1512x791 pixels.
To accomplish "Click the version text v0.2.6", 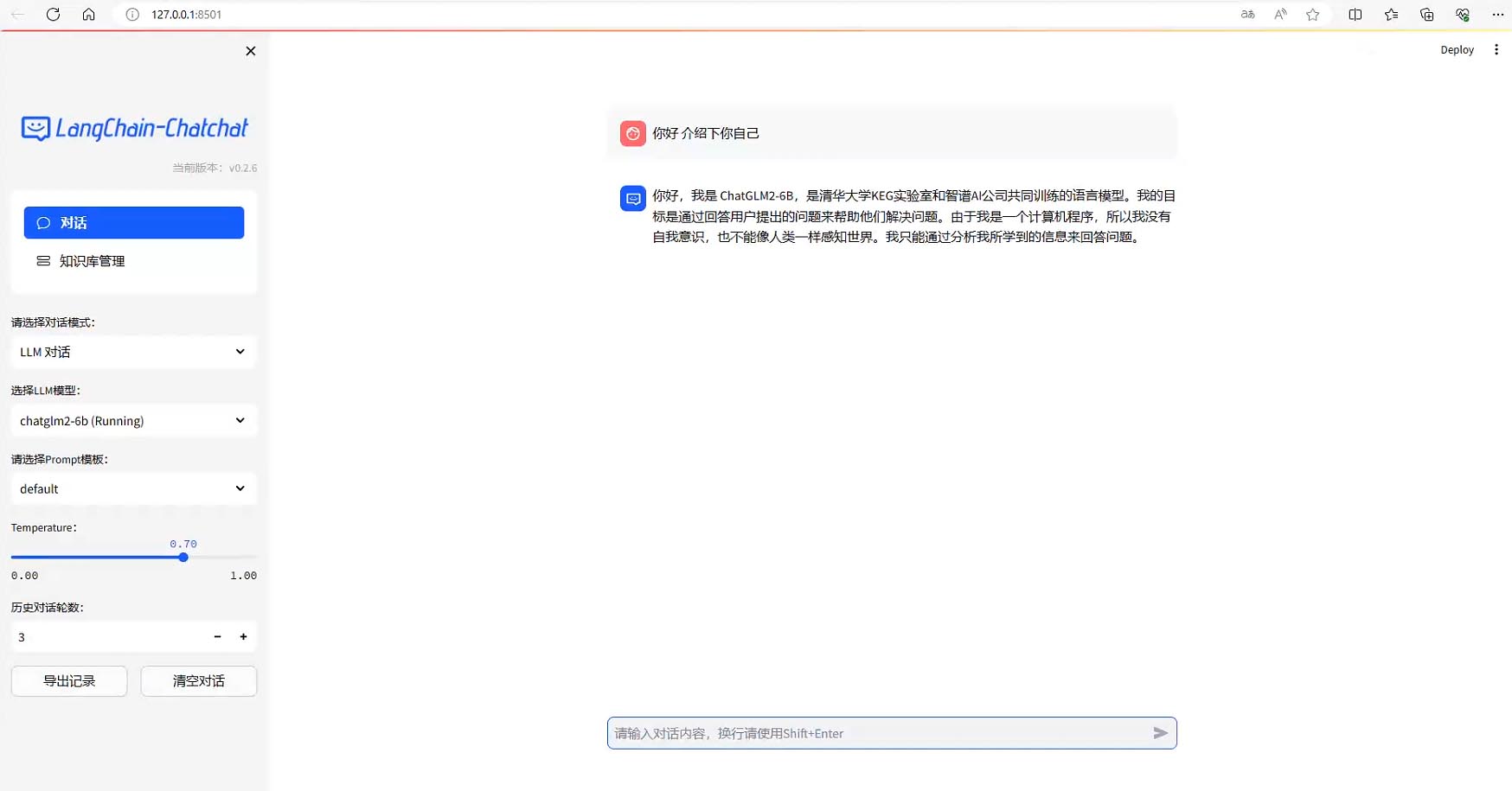I will click(x=243, y=169).
